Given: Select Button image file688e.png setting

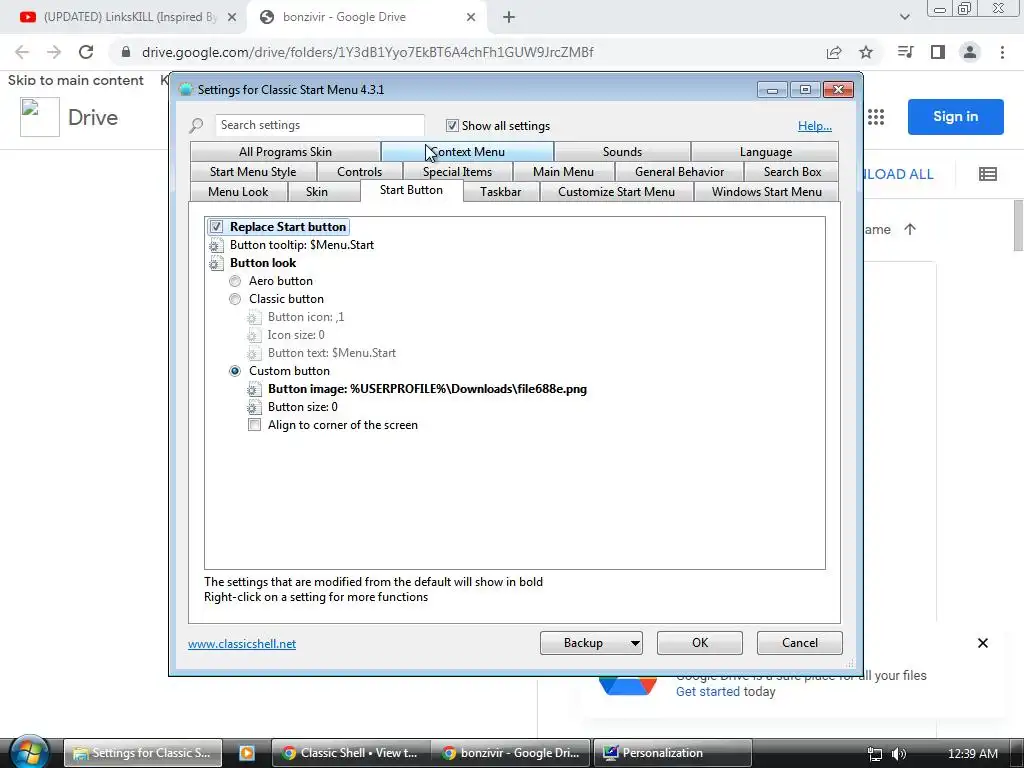Looking at the screenshot, I should [427, 389].
